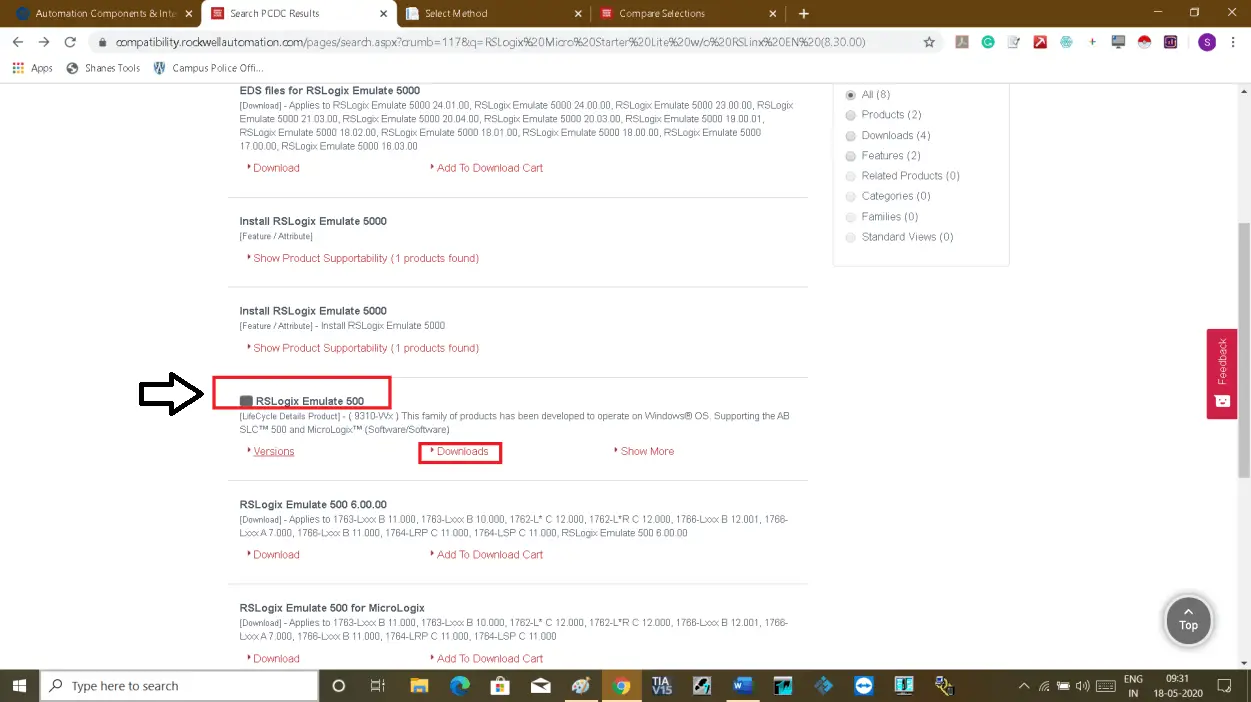This screenshot has height=702, width=1251.
Task: Jump to page top with Top button
Action: (1188, 619)
